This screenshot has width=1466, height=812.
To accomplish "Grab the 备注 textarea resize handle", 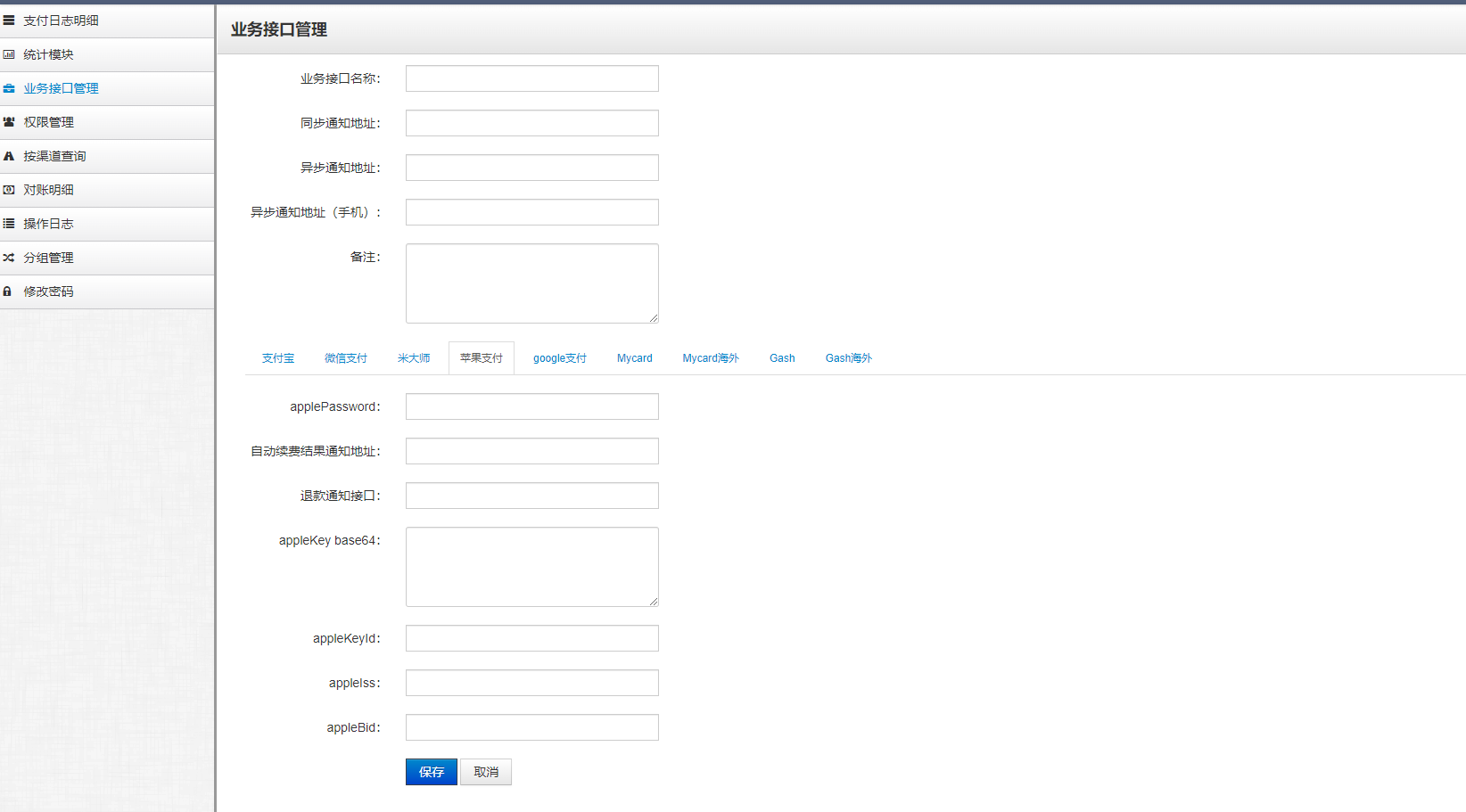I will click(654, 318).
